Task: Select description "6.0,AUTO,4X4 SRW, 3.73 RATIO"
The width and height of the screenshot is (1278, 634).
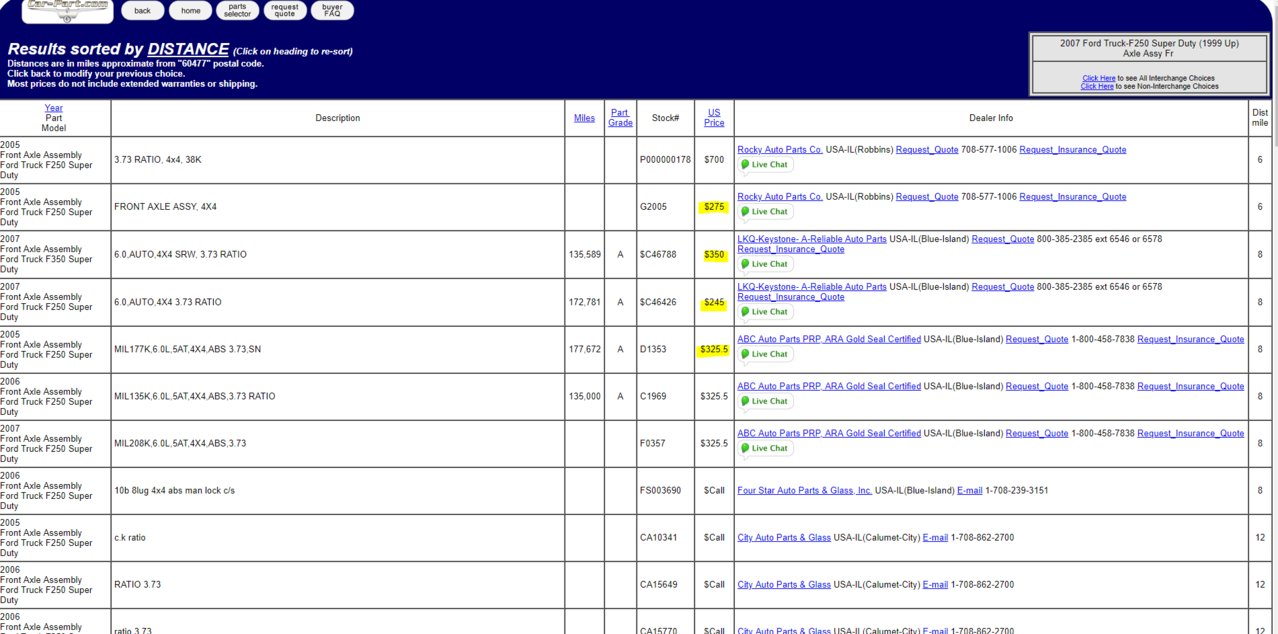Action: 180,255
